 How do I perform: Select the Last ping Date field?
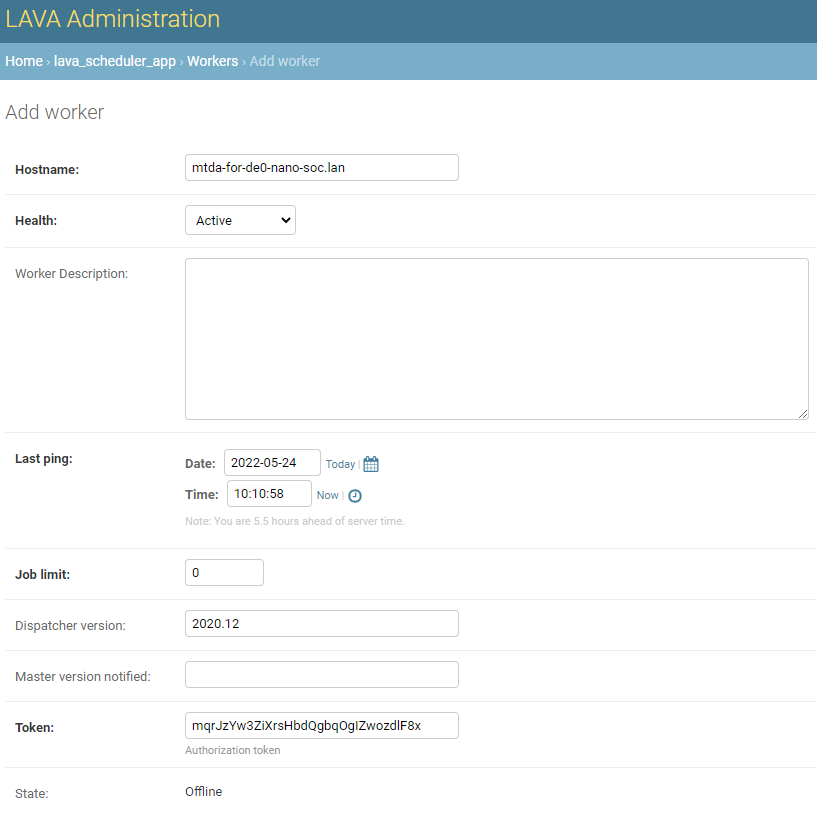point(273,462)
